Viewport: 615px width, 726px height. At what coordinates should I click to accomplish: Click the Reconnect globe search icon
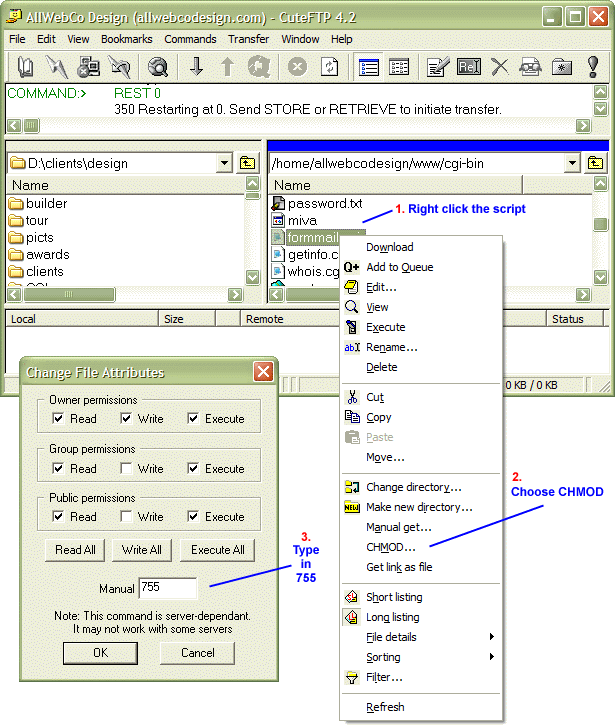coord(157,67)
